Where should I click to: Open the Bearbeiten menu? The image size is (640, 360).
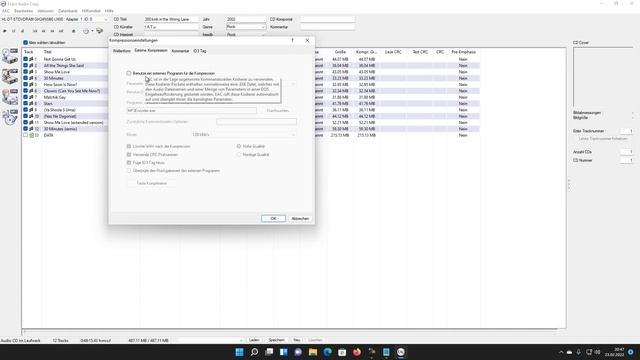[24, 11]
